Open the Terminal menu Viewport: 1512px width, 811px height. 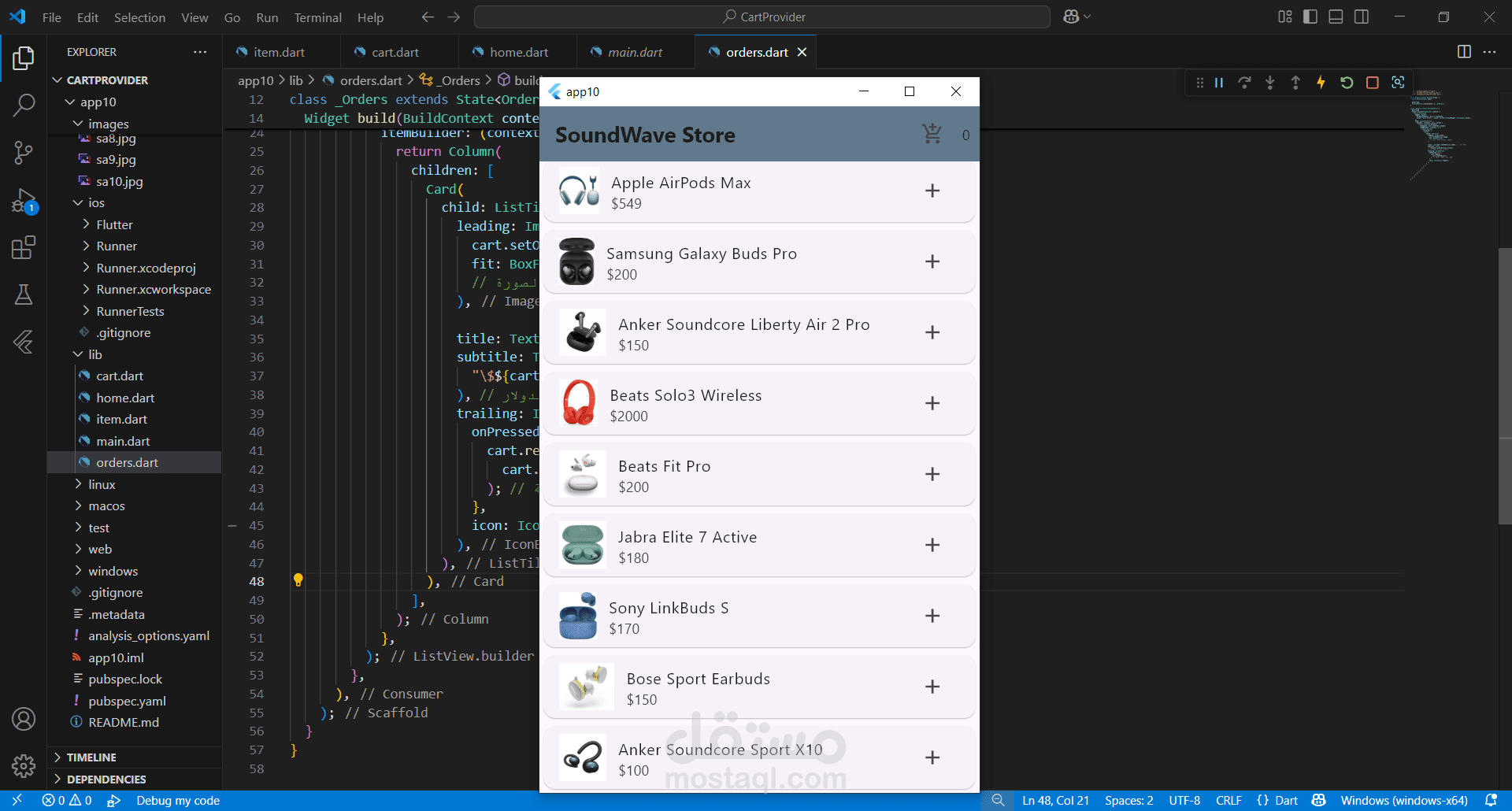click(x=317, y=17)
